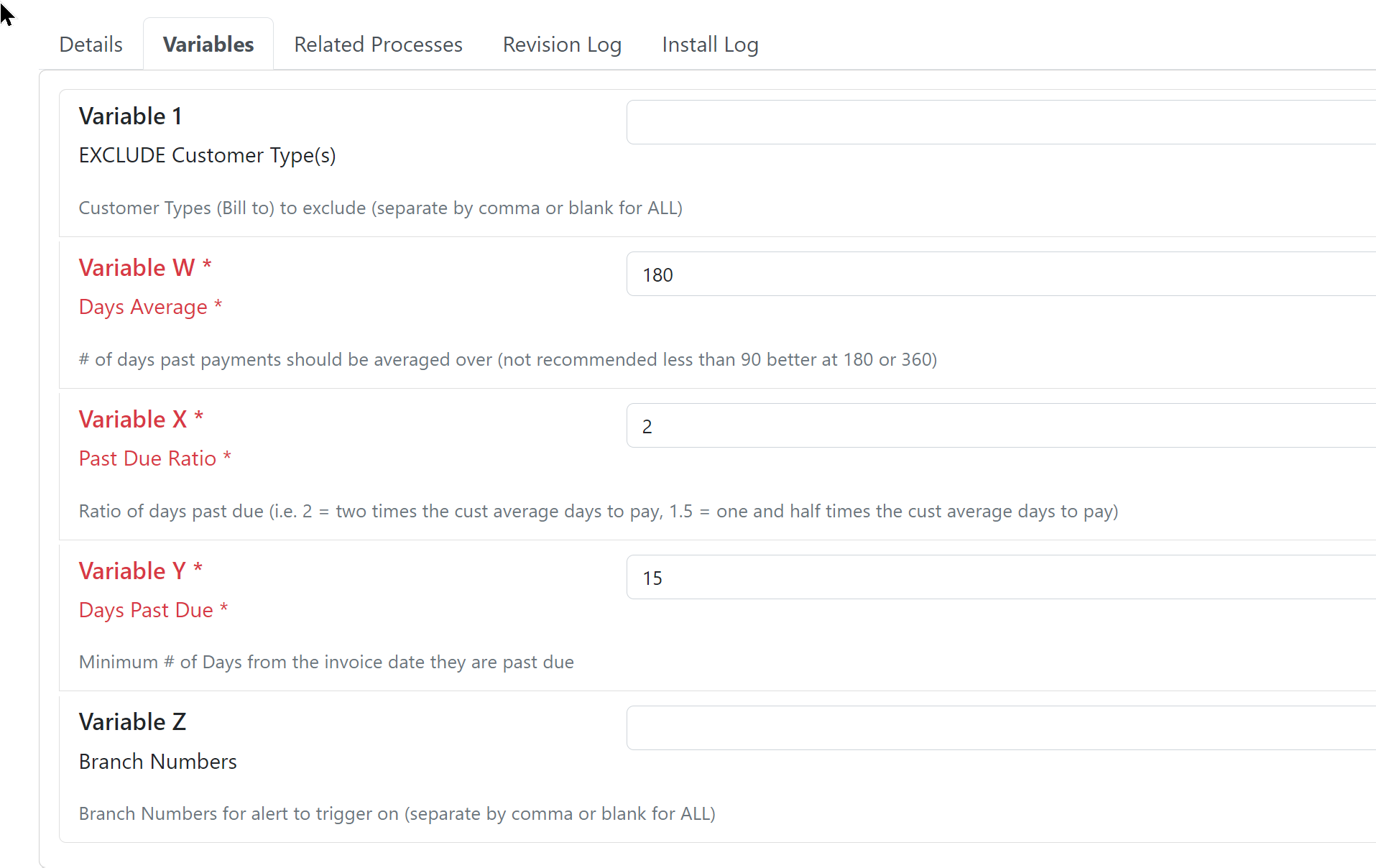Focus the Variable W field containing 180
Viewport: 1376px width, 868px height.
coord(1001,274)
